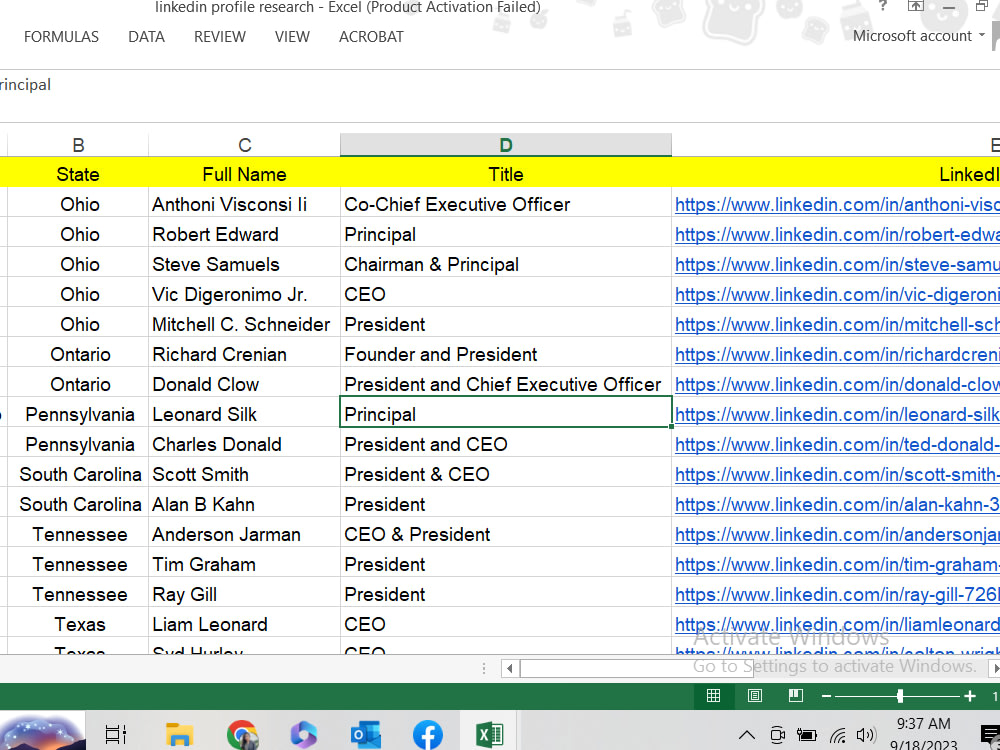Switch to Page Break Preview view
1000x750 pixels.
[795, 696]
